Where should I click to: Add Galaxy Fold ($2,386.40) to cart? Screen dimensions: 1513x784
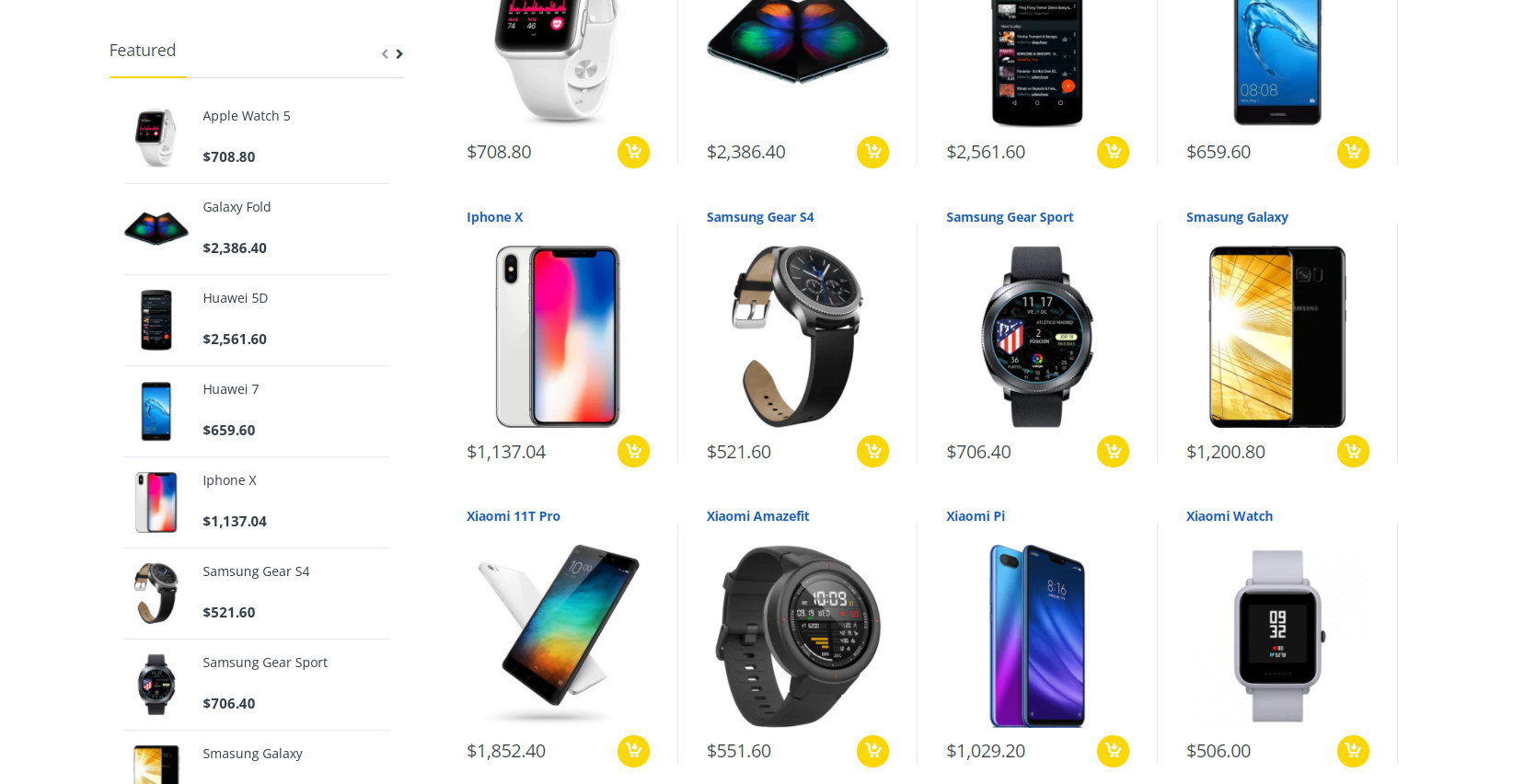click(872, 152)
